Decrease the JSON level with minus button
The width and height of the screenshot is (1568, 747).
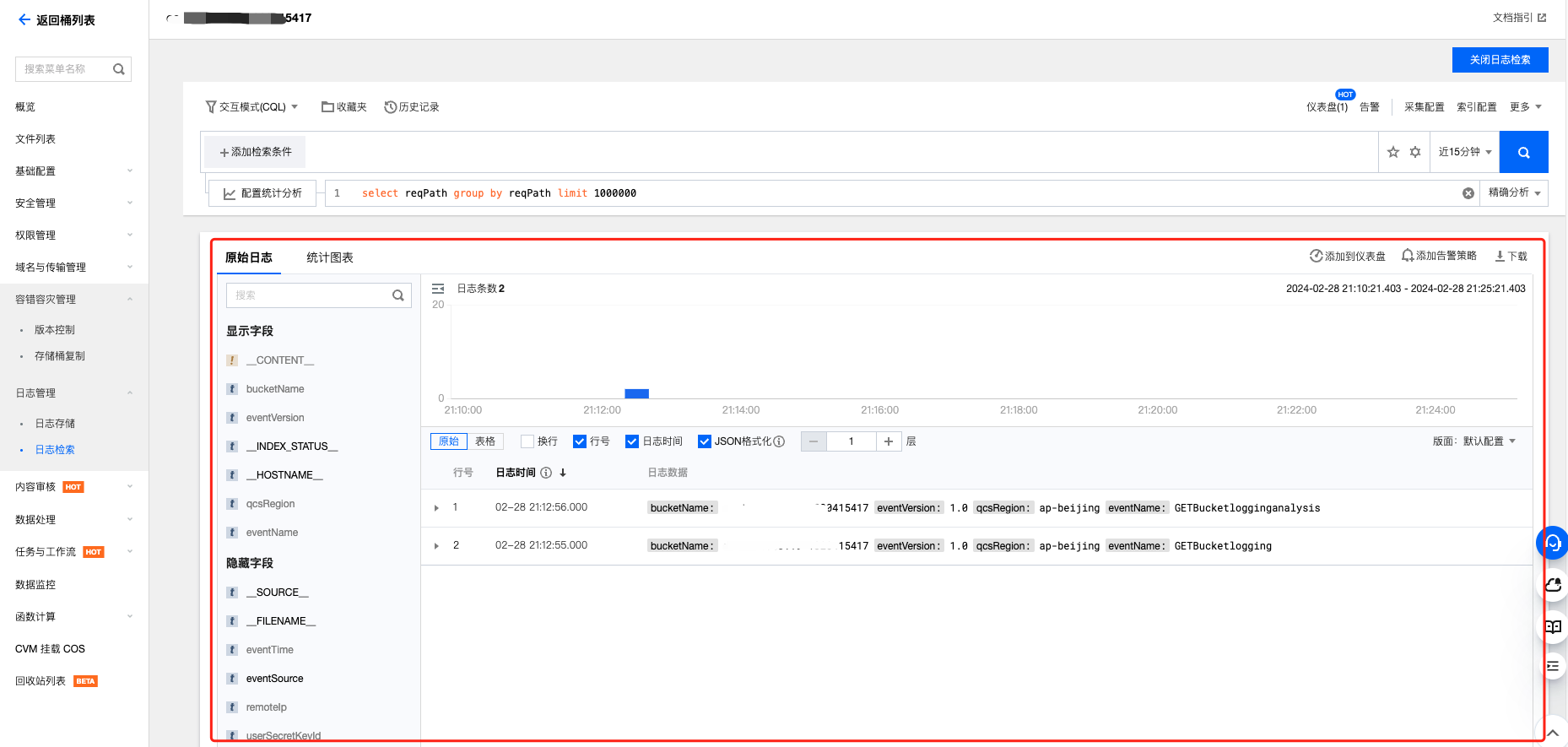(x=814, y=441)
